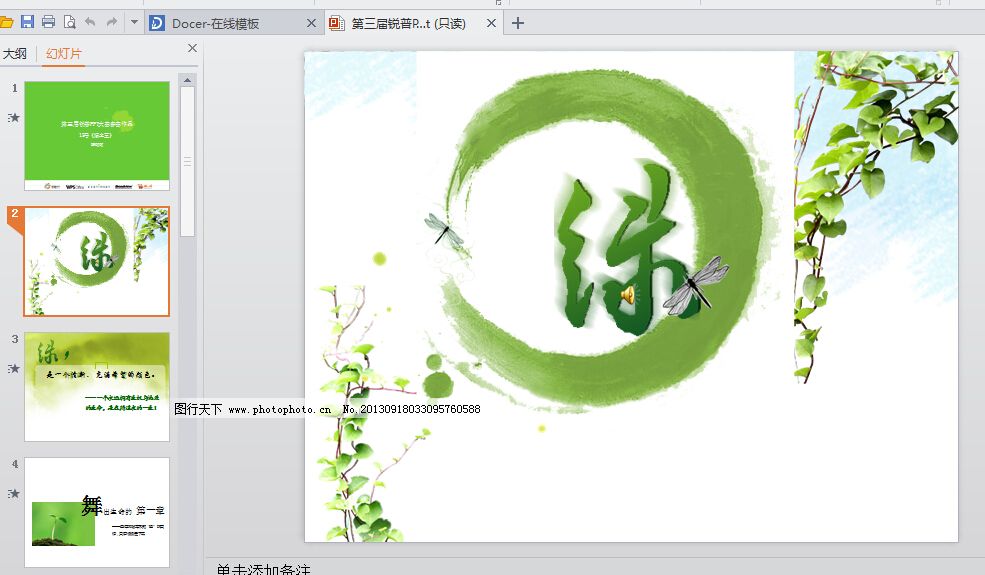Click the Save icon in toolbar

[27, 23]
